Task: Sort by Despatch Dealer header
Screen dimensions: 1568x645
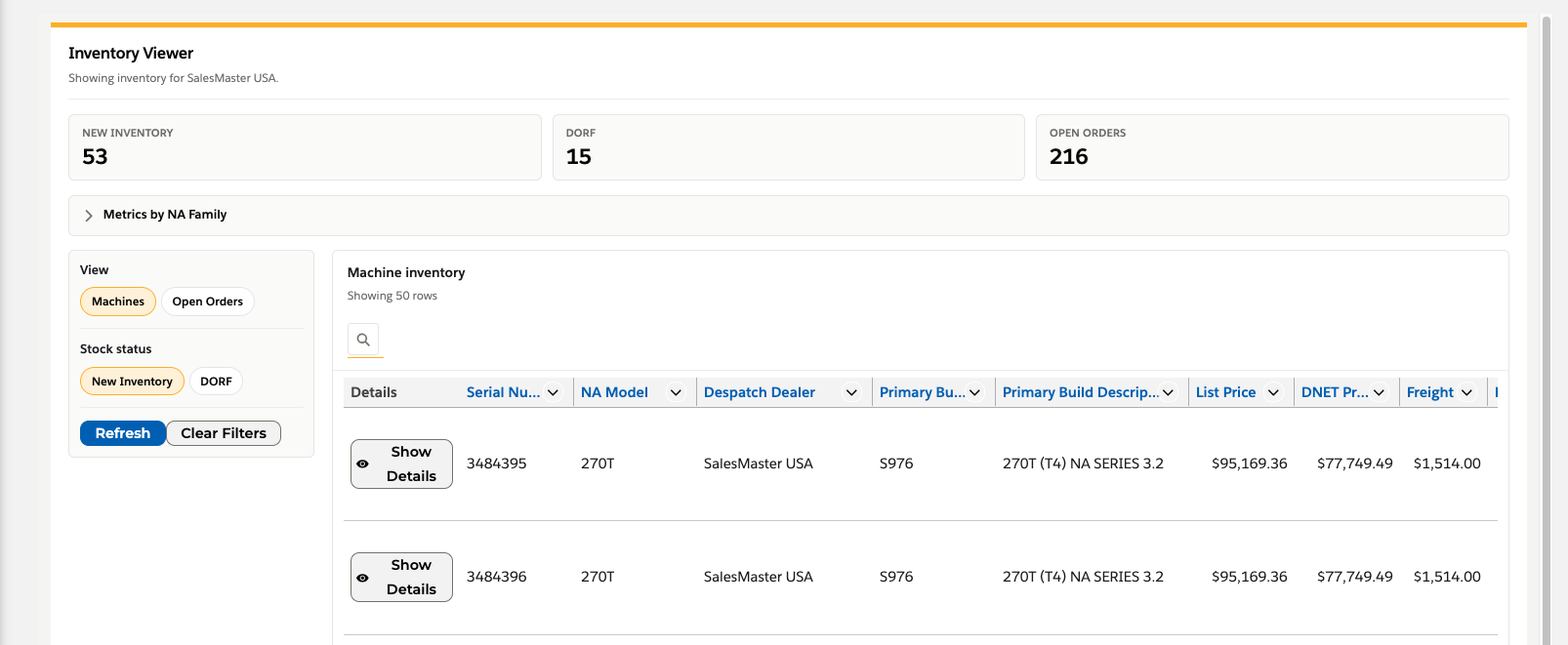Action: [760, 392]
